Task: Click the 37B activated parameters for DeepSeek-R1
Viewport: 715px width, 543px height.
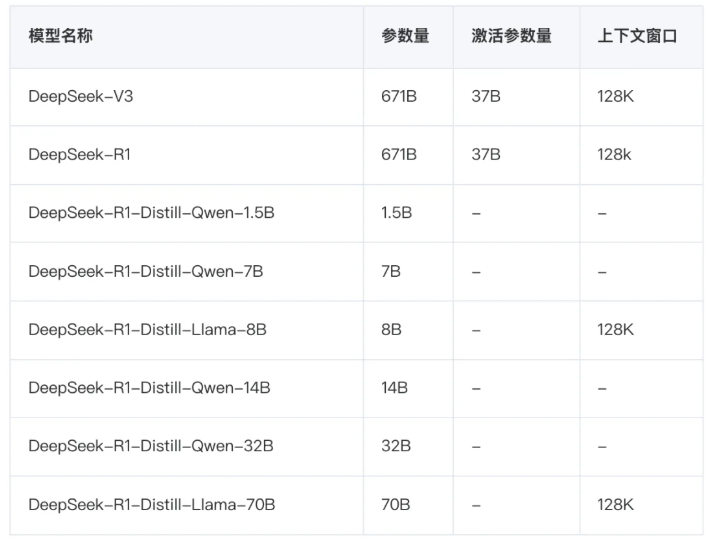Action: (486, 155)
